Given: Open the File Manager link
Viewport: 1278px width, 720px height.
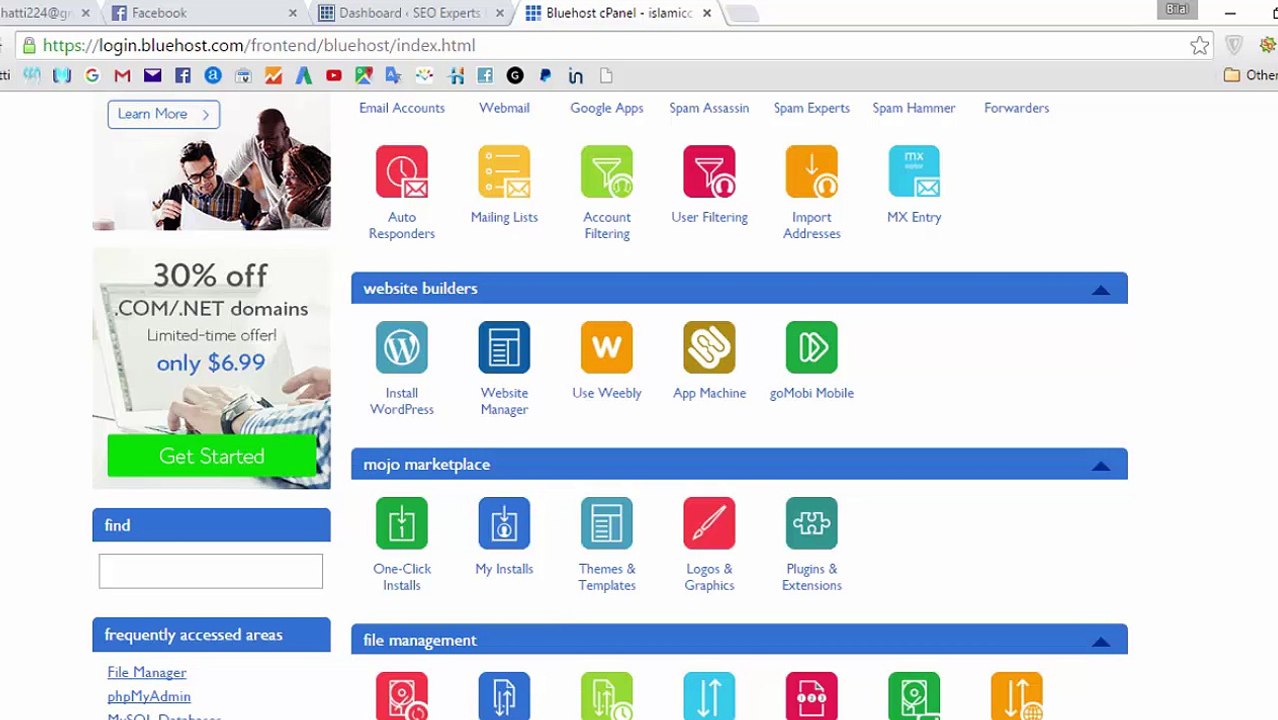Looking at the screenshot, I should coord(147,673).
